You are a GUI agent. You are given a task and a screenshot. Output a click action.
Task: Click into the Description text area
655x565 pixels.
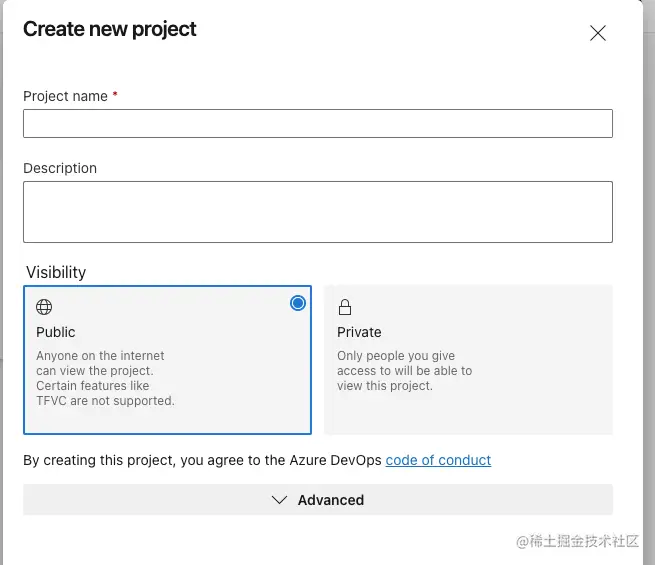tap(318, 211)
